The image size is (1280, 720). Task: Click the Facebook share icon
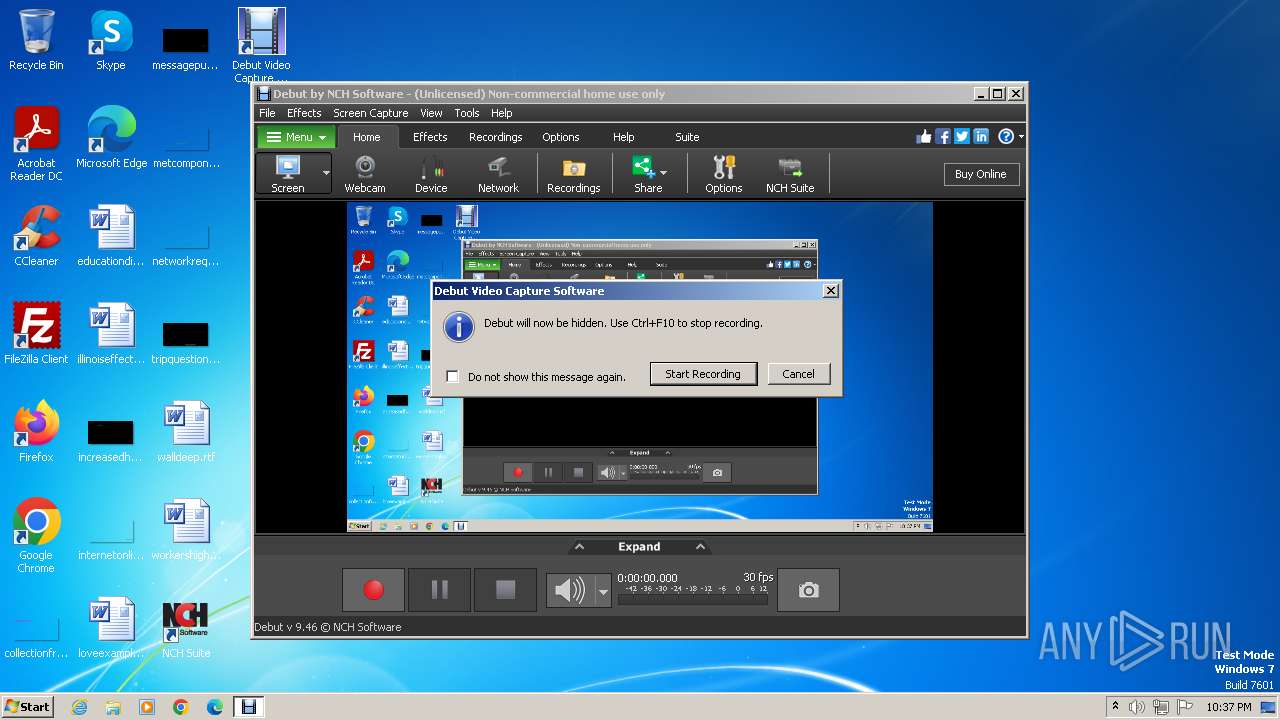943,137
